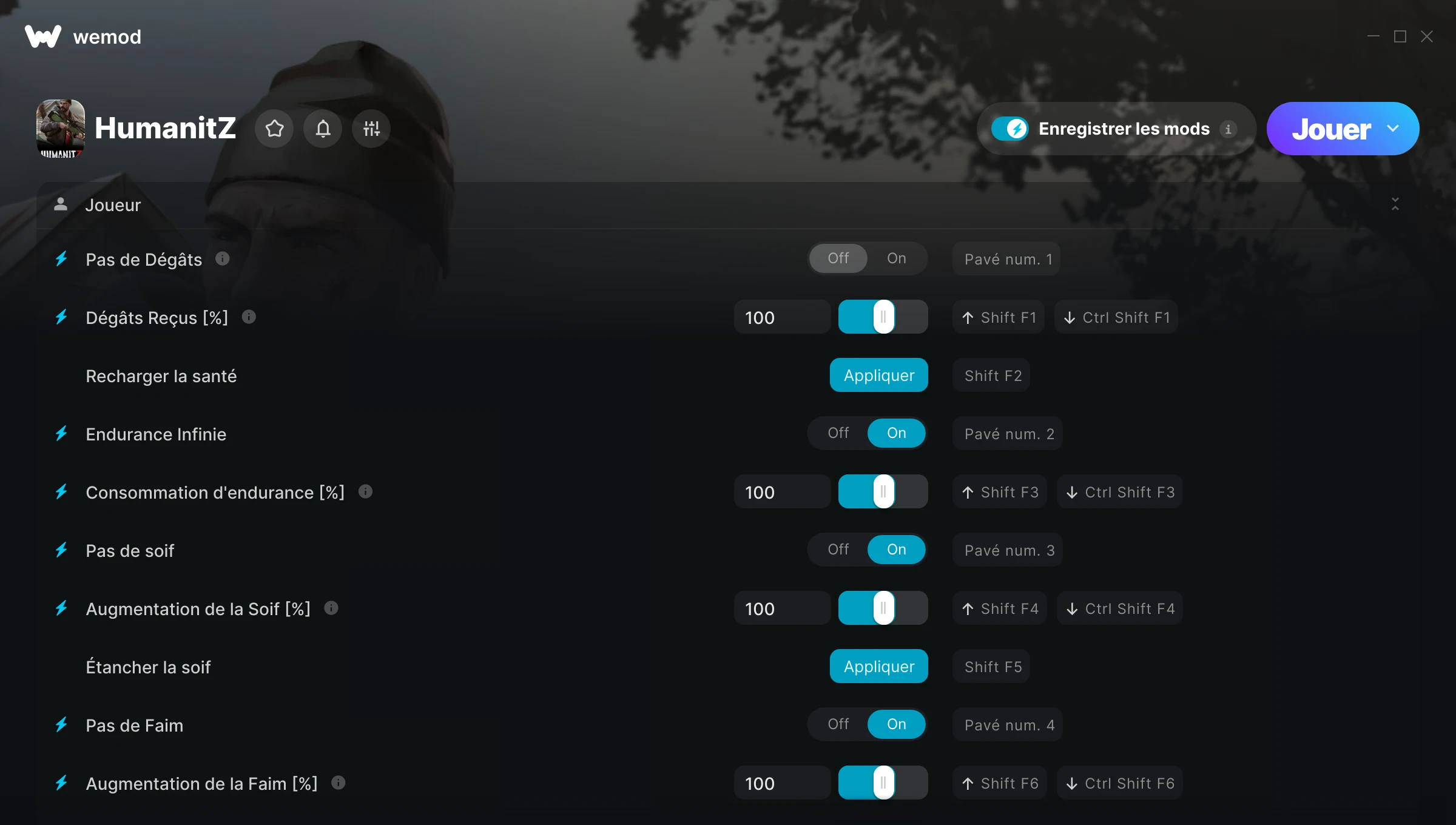This screenshot has width=1456, height=825.
Task: Switch Endurance Infinie to Off
Action: [838, 433]
